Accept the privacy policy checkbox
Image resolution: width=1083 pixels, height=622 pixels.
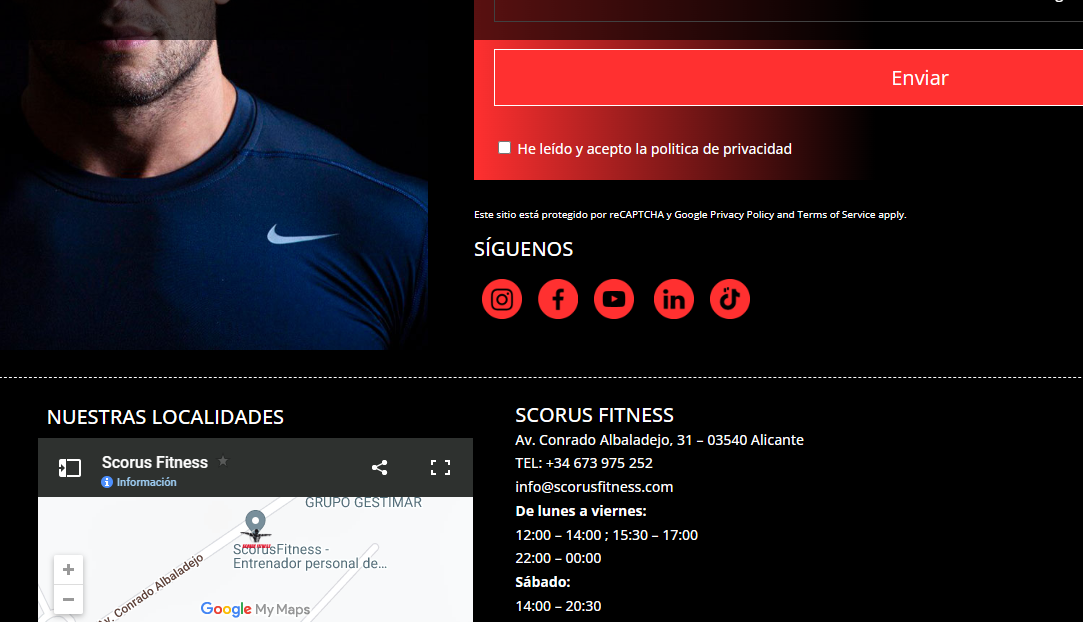[504, 148]
